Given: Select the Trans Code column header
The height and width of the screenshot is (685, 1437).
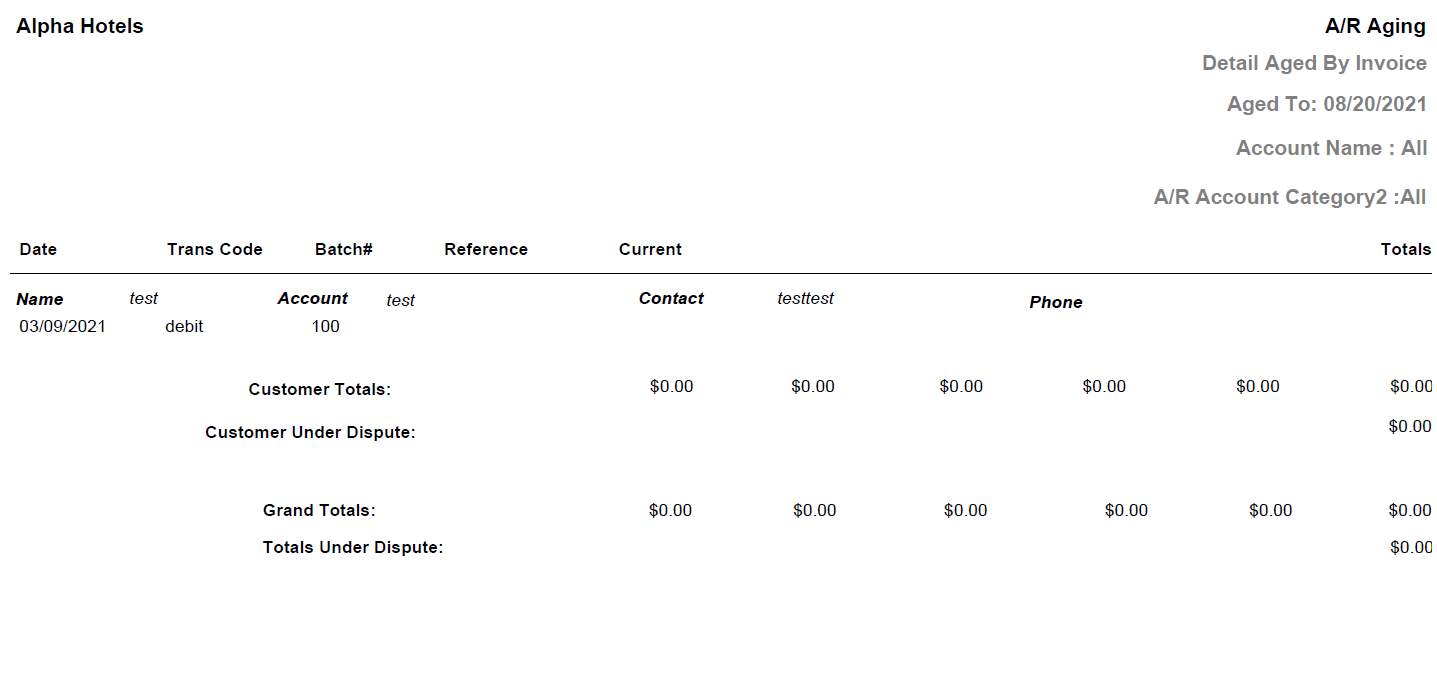Looking at the screenshot, I should (215, 250).
